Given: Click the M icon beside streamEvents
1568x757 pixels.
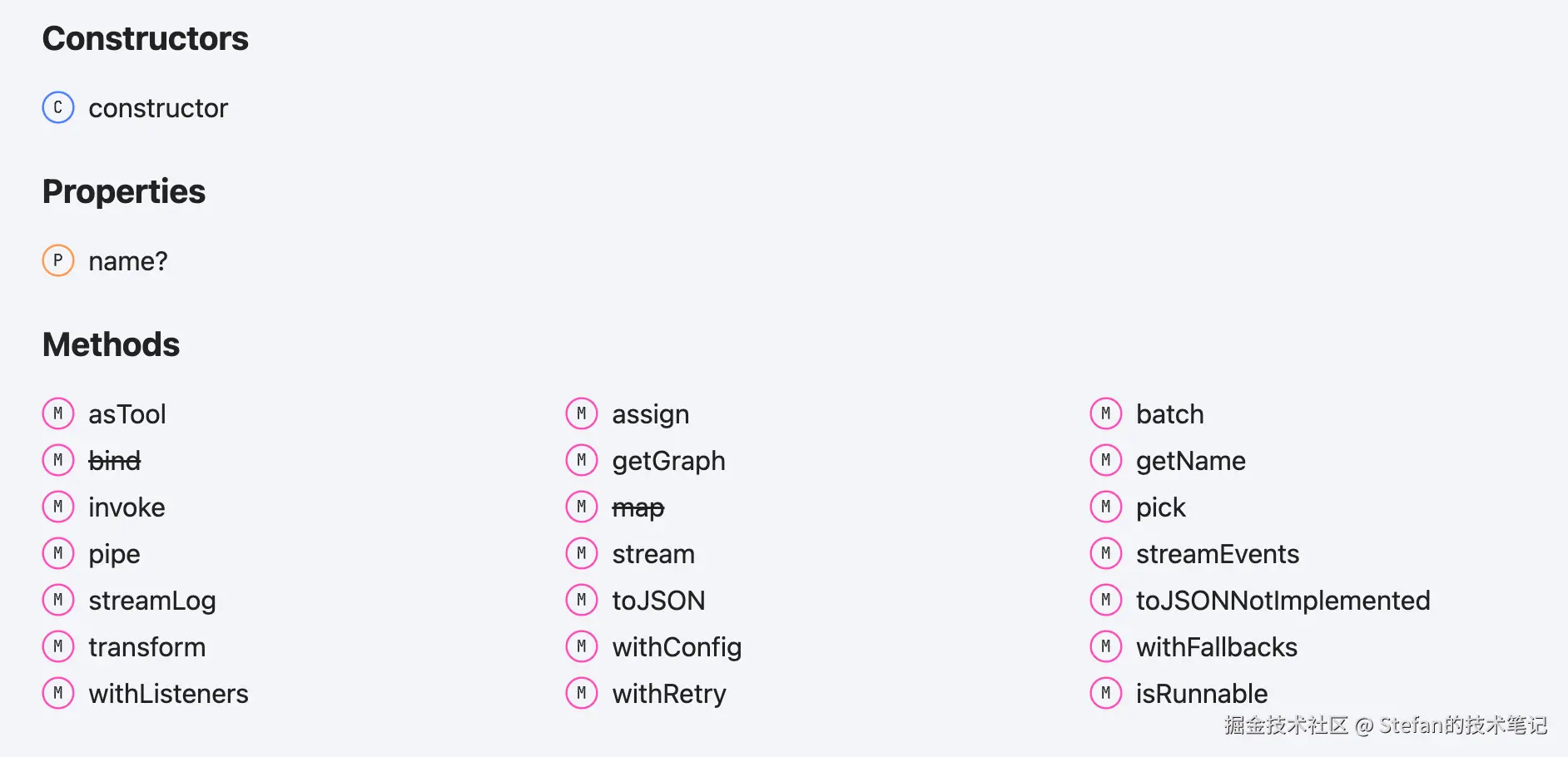Looking at the screenshot, I should [1106, 553].
